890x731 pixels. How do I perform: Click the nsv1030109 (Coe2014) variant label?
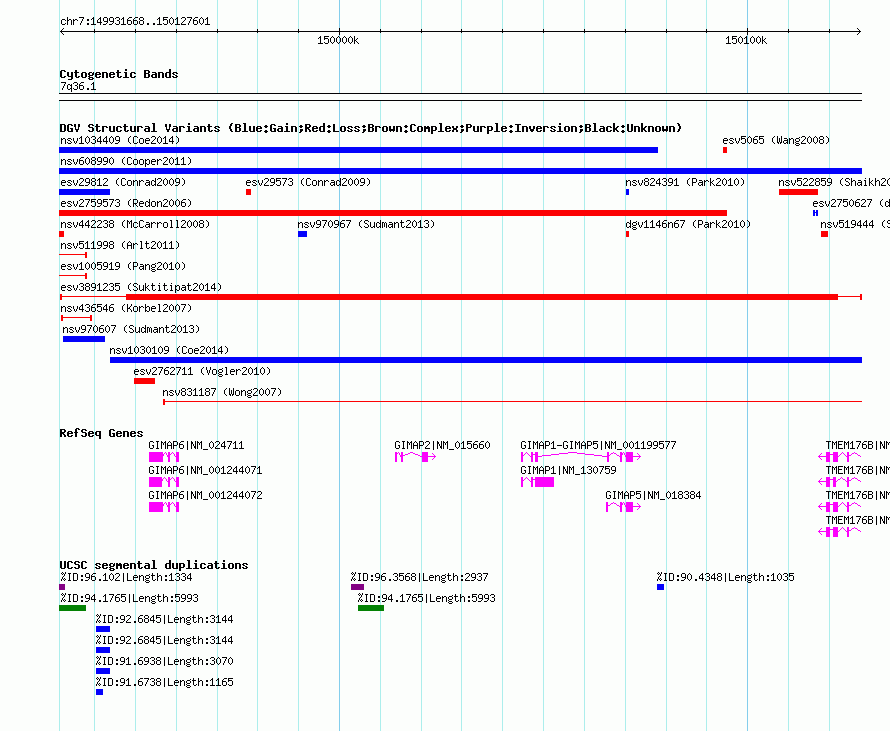169,350
